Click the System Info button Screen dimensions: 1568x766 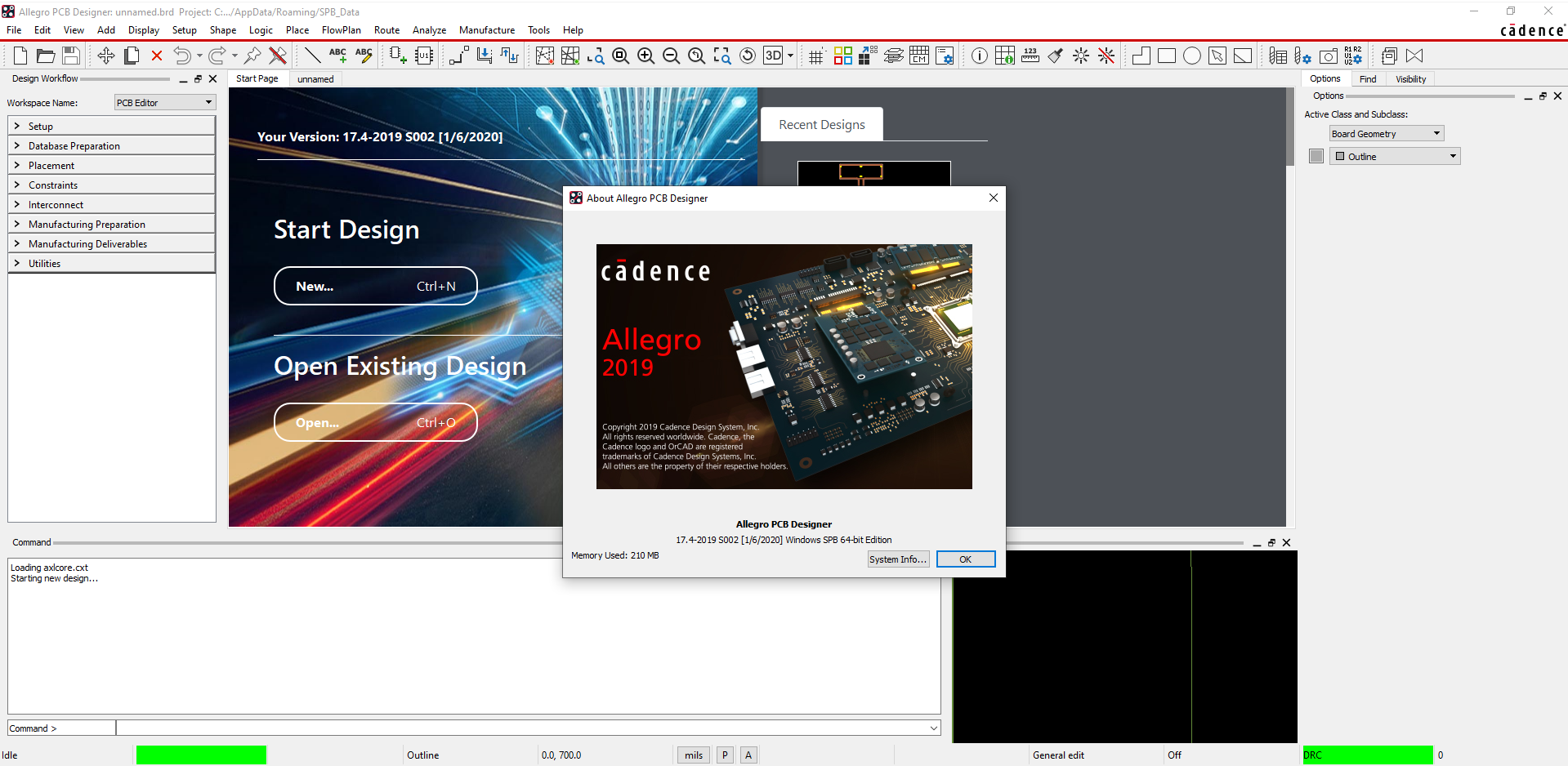[898, 559]
